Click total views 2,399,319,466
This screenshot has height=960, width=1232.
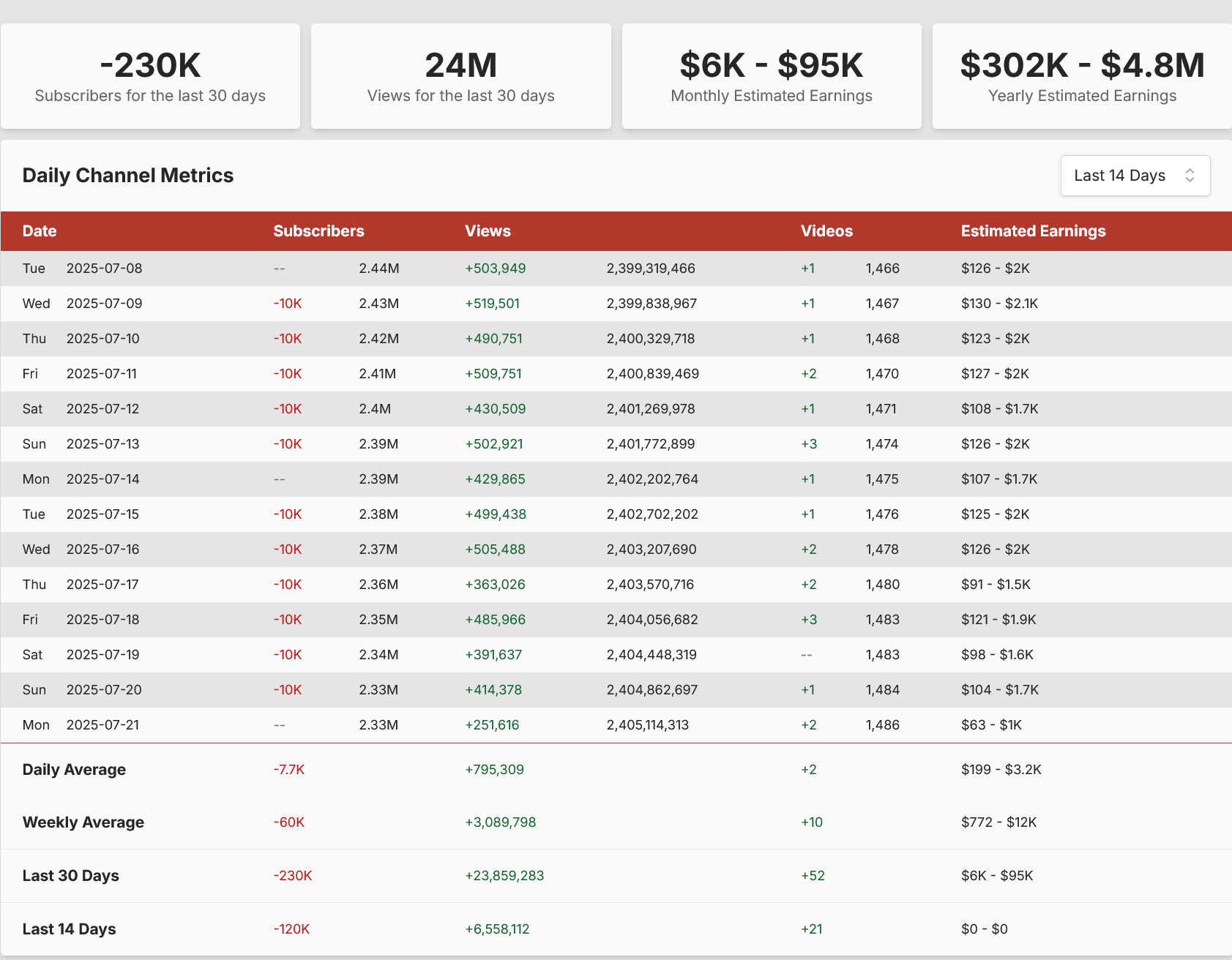[651, 269]
